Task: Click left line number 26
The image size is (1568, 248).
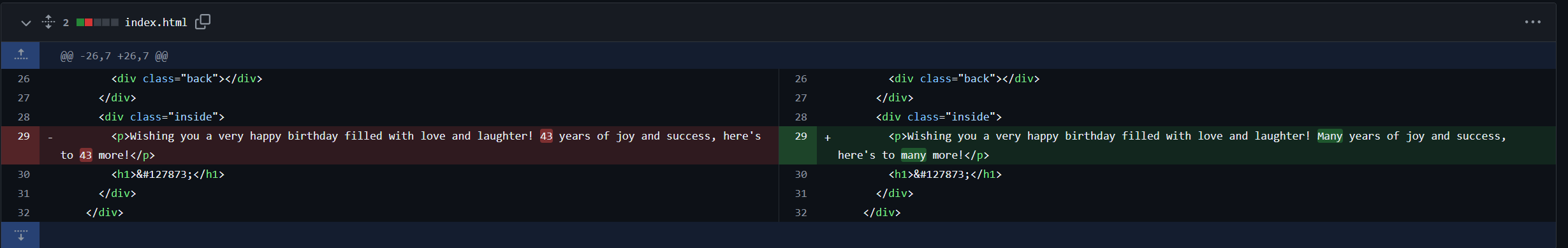Action: coord(24,79)
